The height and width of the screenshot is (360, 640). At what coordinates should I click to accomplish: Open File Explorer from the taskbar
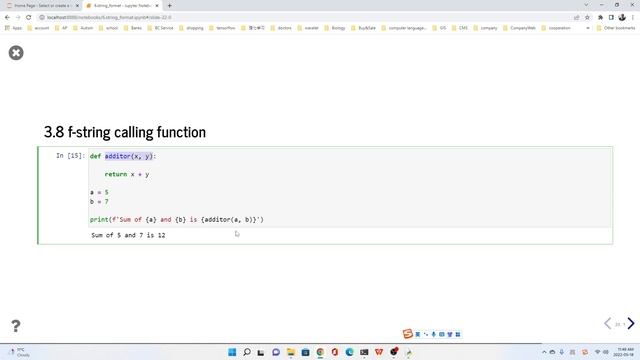point(291,352)
